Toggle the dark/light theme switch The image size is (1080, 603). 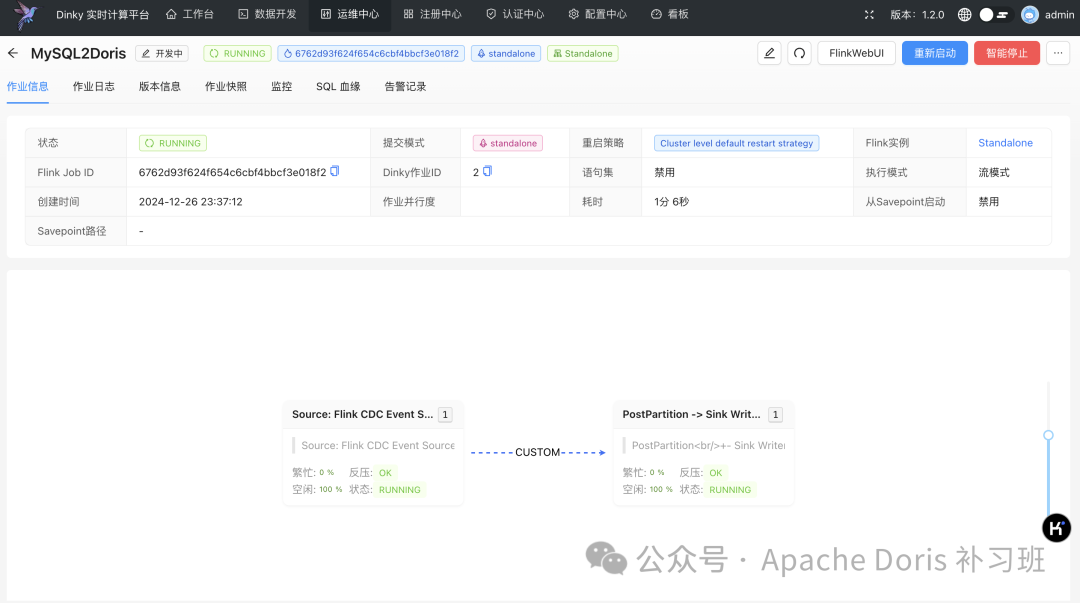(995, 14)
